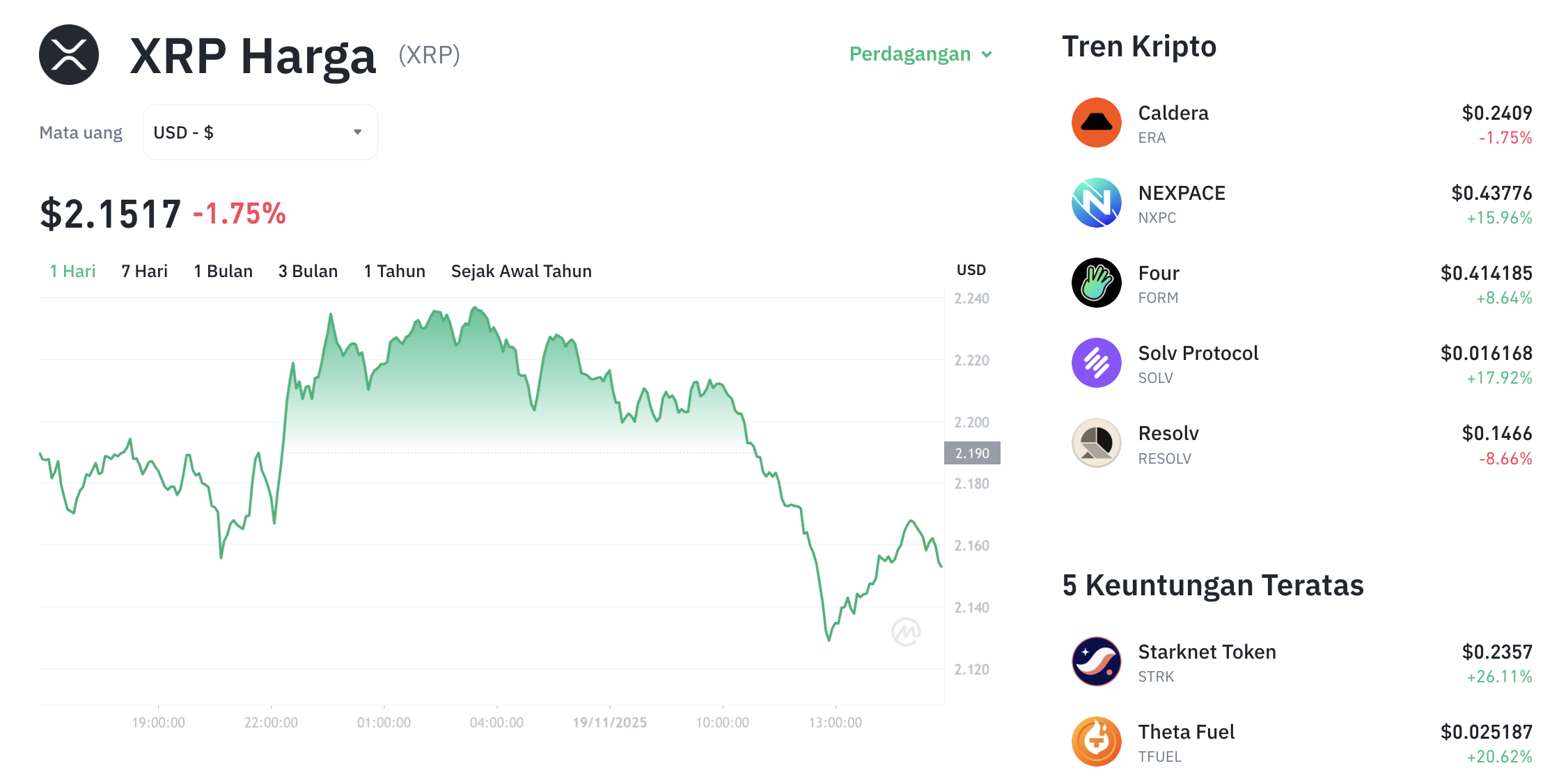The height and width of the screenshot is (784, 1543).
Task: Switch to the 3 Bulan tab
Action: (308, 271)
